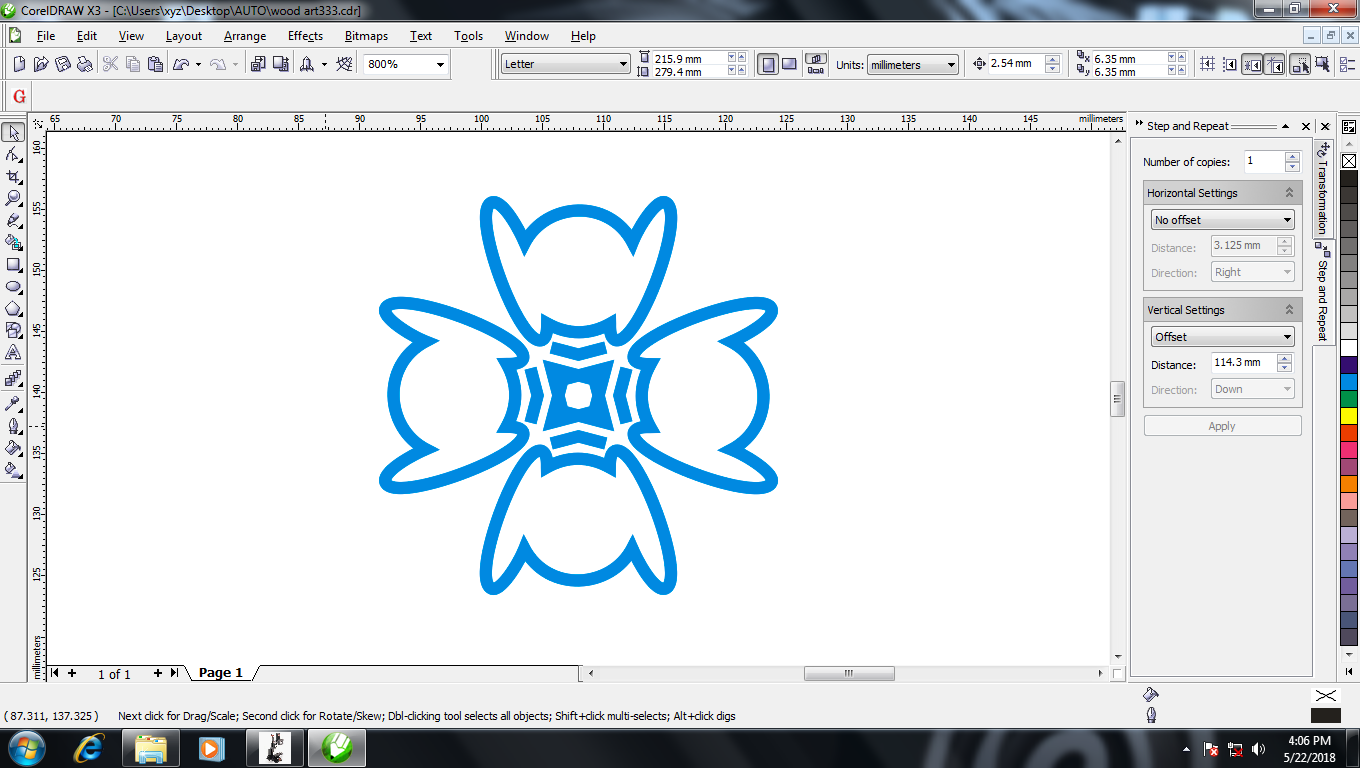Click the Paste clipboard icon
Image resolution: width=1360 pixels, height=768 pixels.
coord(155,64)
